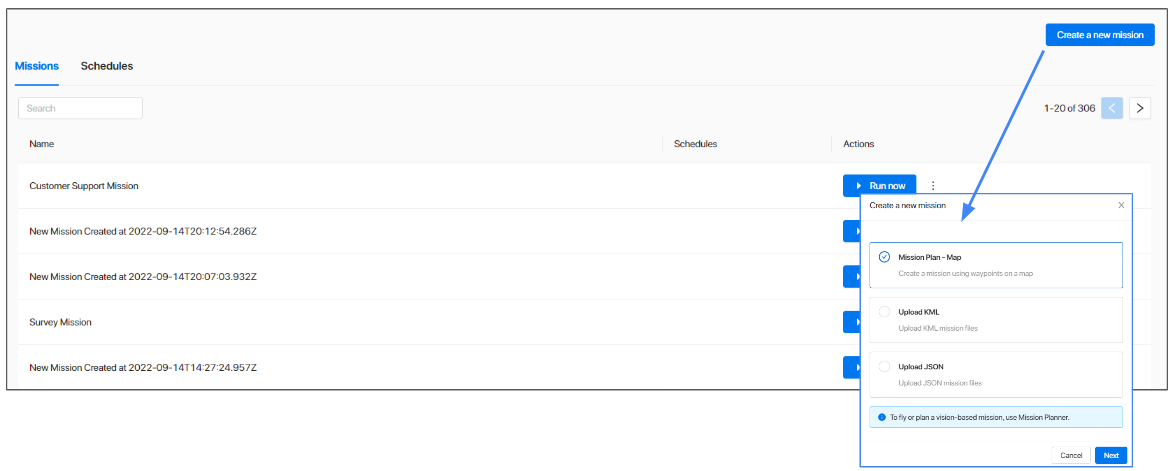Open the Survey Mission row

coord(61,322)
